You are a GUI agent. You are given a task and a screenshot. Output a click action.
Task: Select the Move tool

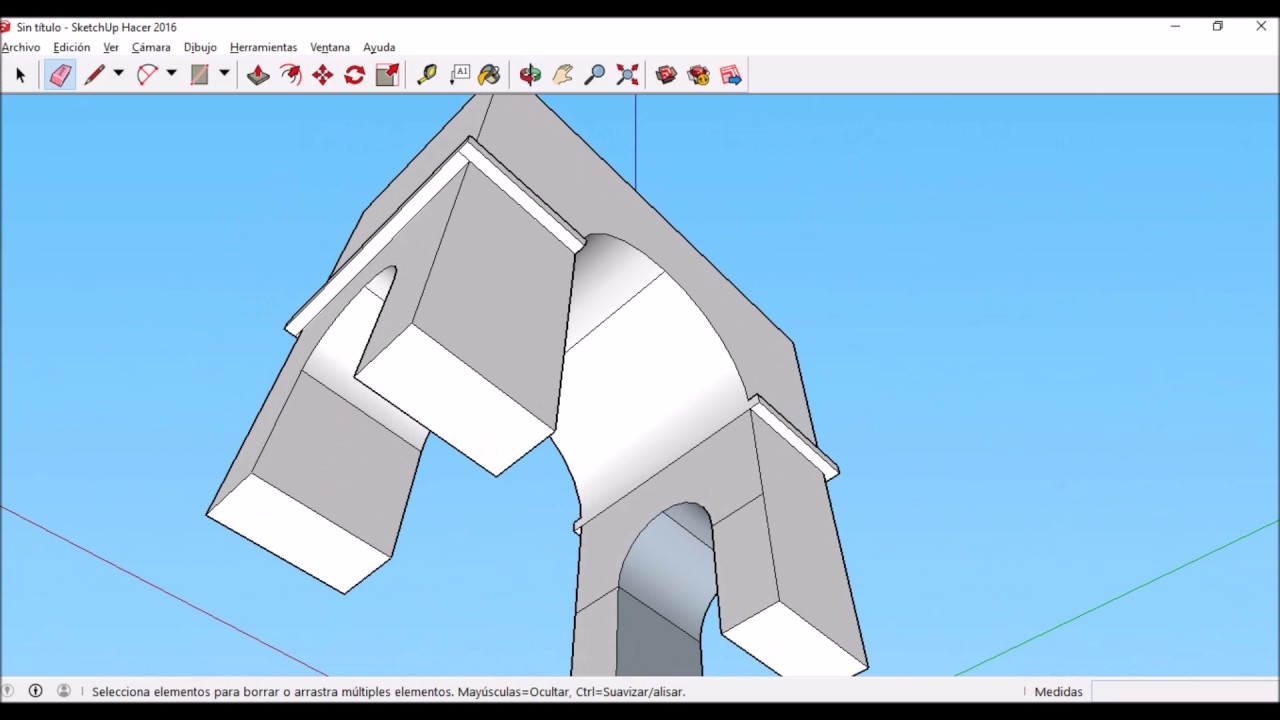pos(322,75)
